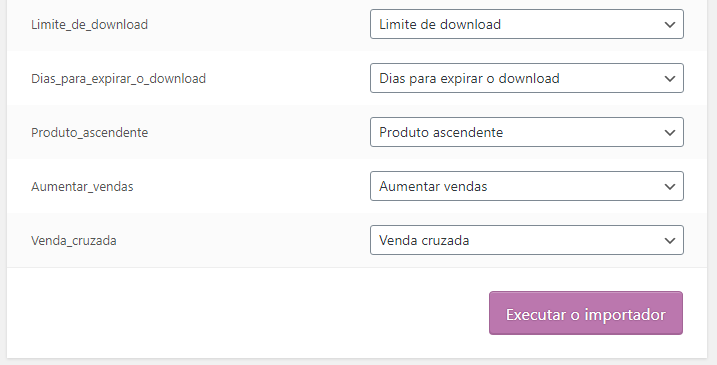Run the importer with Executar o importador
This screenshot has height=365, width=717.
click(586, 313)
